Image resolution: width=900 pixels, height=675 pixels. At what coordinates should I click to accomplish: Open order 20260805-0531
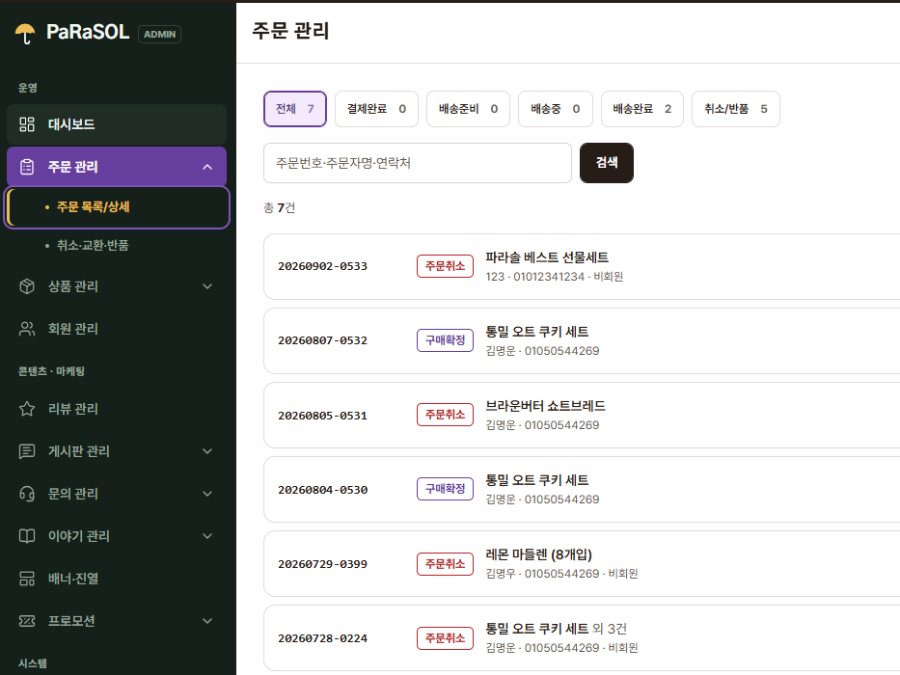pyautogui.click(x=581, y=415)
